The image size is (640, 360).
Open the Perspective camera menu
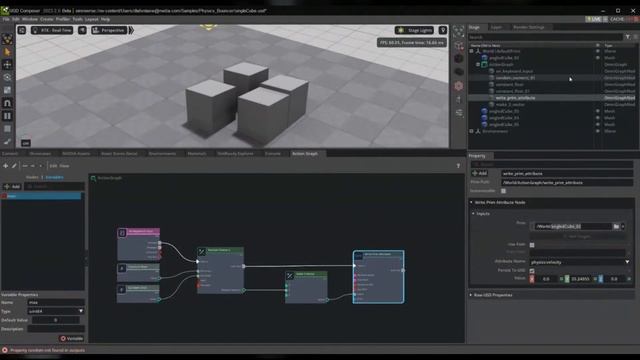click(109, 30)
